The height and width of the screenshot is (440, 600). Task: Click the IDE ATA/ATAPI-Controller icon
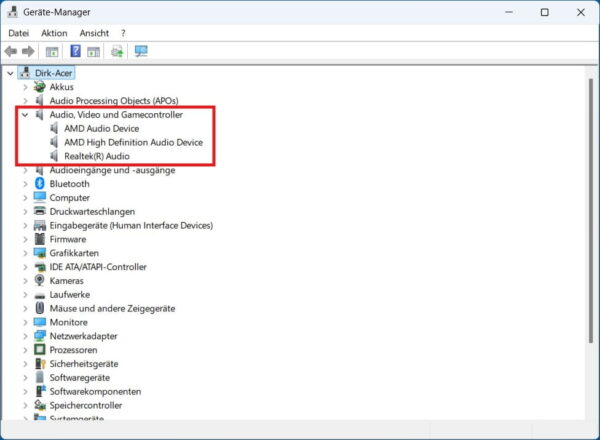coord(39,267)
